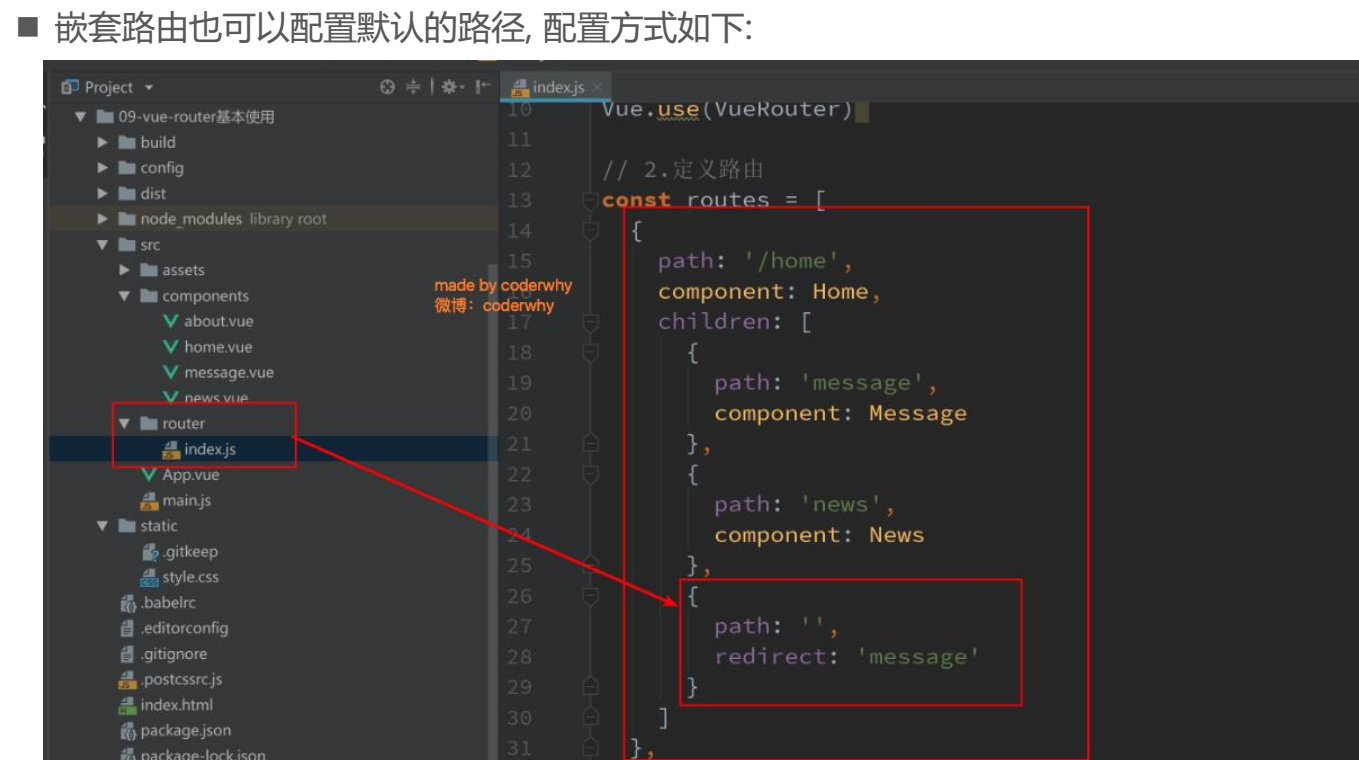This screenshot has height=760, width=1359.
Task: Collapse the src folder arrow
Action: (x=103, y=245)
